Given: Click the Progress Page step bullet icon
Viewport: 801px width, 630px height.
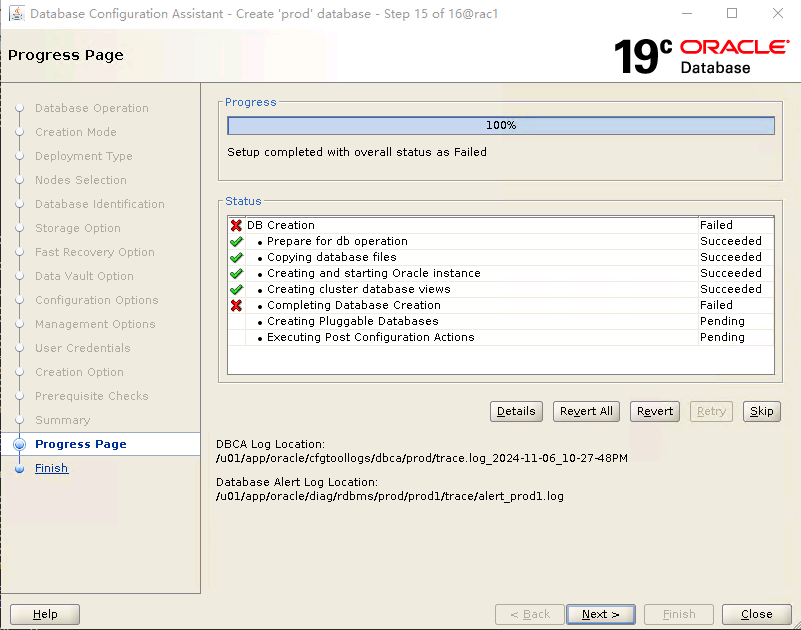Looking at the screenshot, I should [19, 444].
